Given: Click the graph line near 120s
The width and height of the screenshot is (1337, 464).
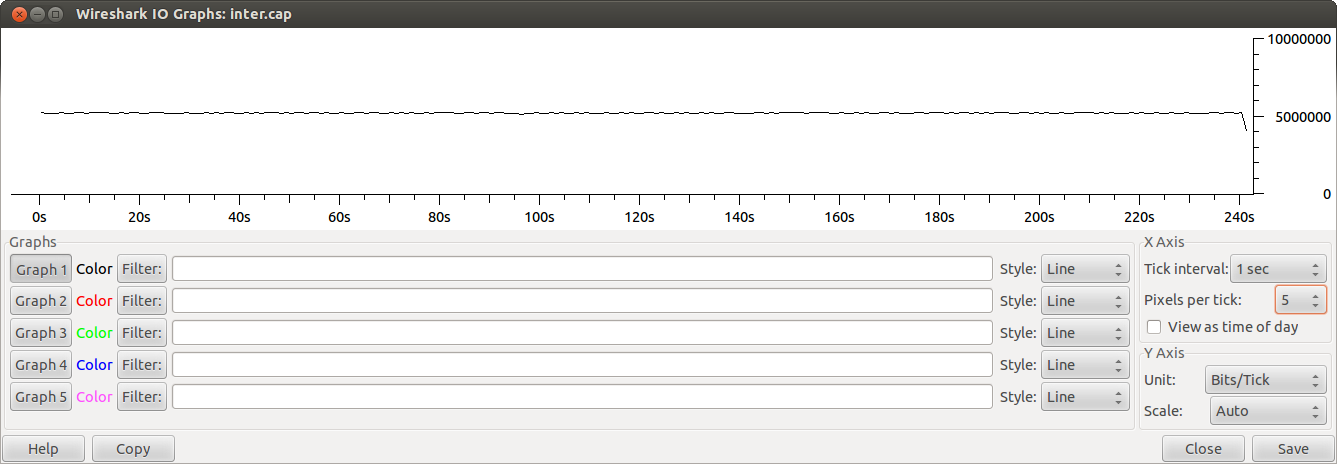Looking at the screenshot, I should tap(639, 113).
